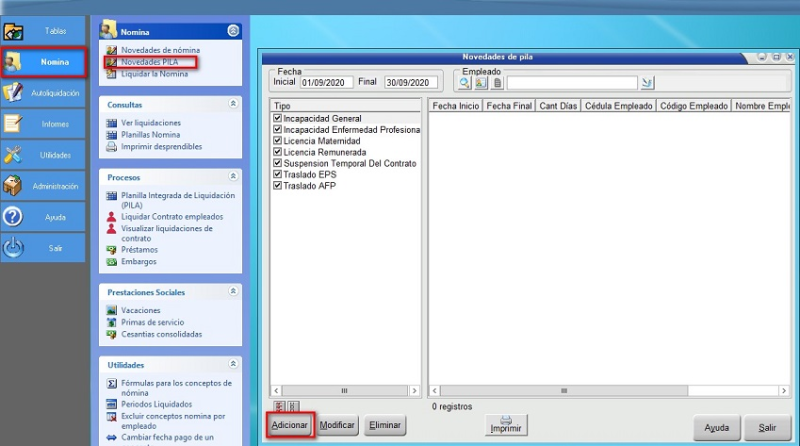Click the Adicionar button
The width and height of the screenshot is (800, 446).
[290, 426]
